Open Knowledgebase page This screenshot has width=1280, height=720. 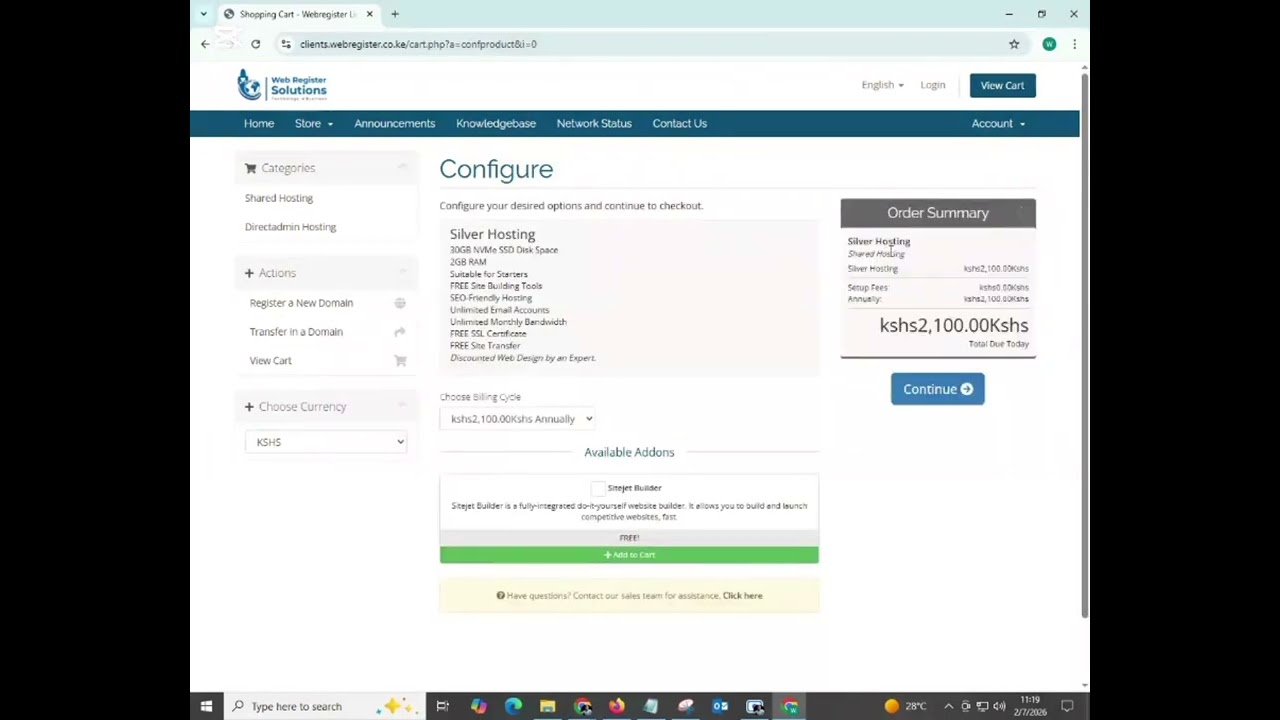click(x=496, y=123)
